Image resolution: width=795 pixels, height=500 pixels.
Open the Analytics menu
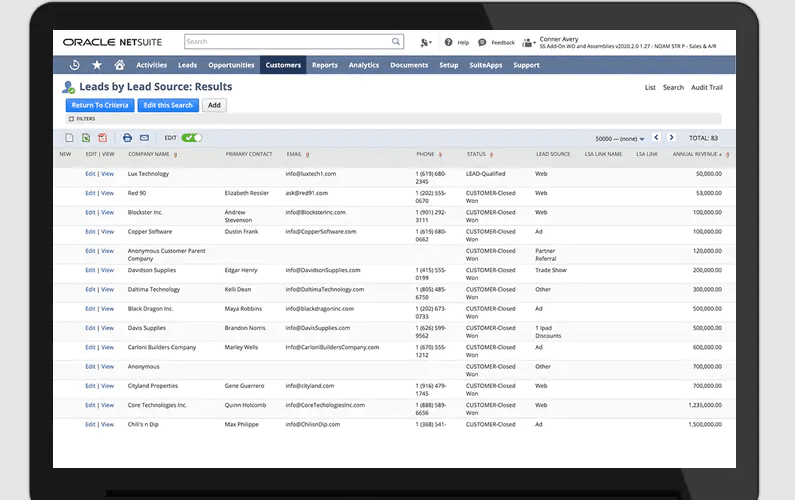tap(364, 65)
